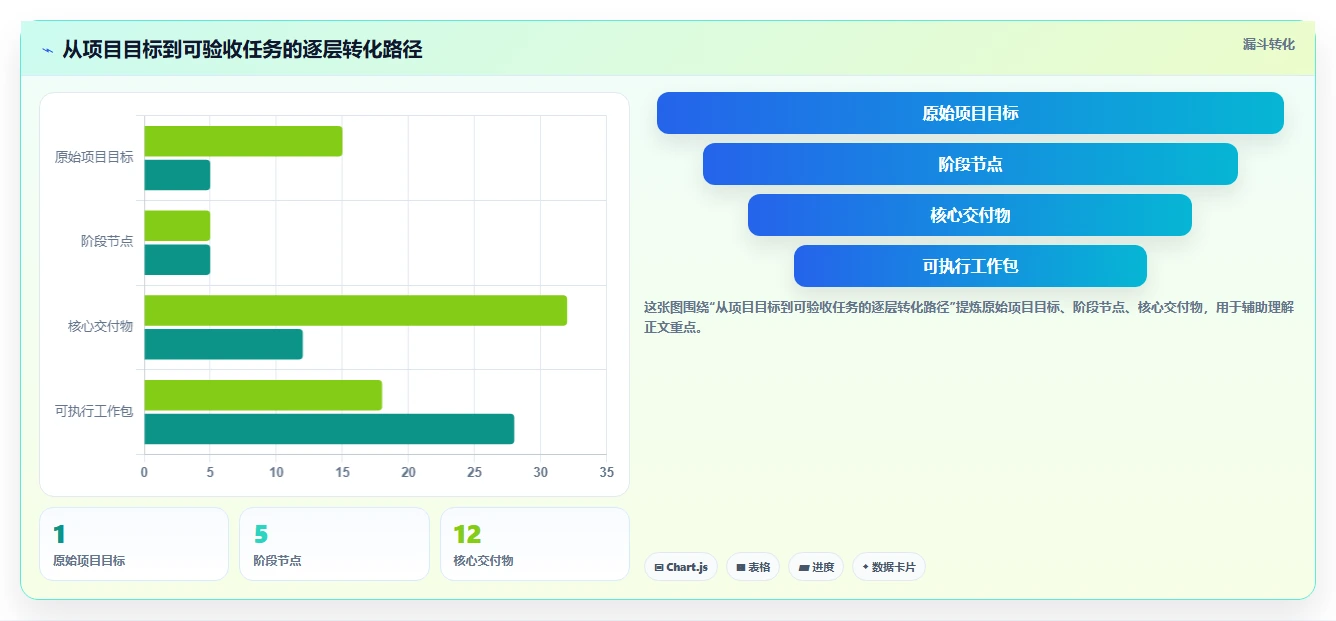Select the 原始项目目标 funnel stage
Image resolution: width=1336 pixels, height=621 pixels.
pyautogui.click(x=970, y=113)
